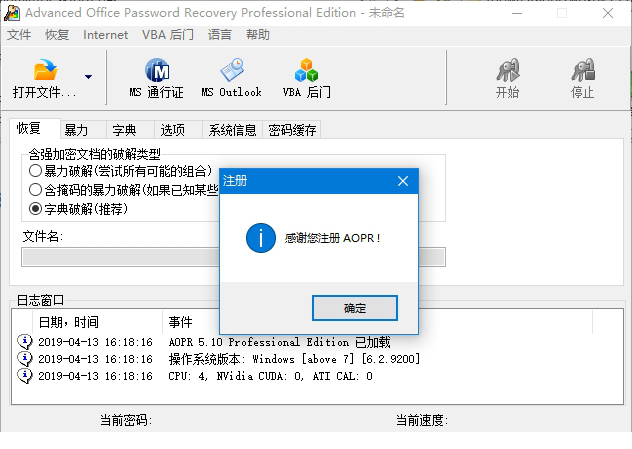Switch to the 系统信息 tab

click(x=232, y=130)
